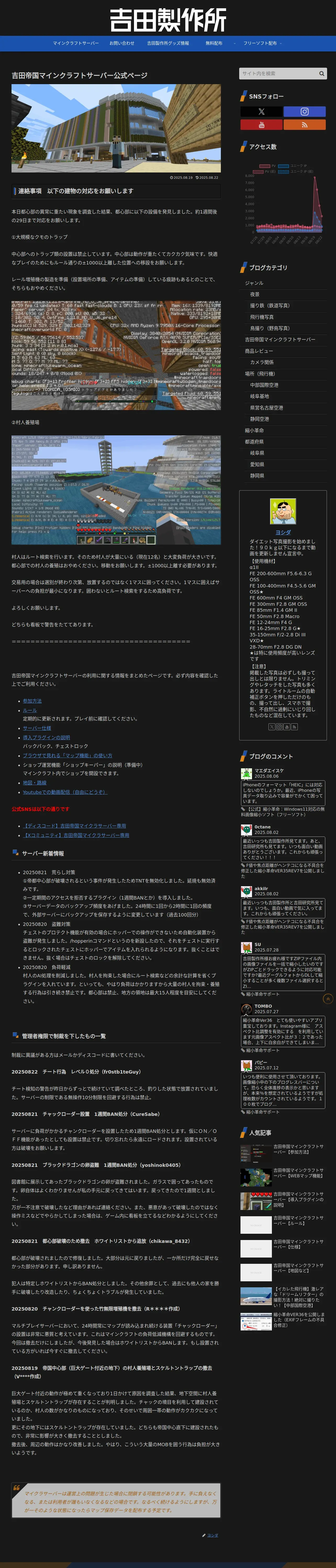
Task: Click the hero Minecraft building image
Action: (116, 128)
